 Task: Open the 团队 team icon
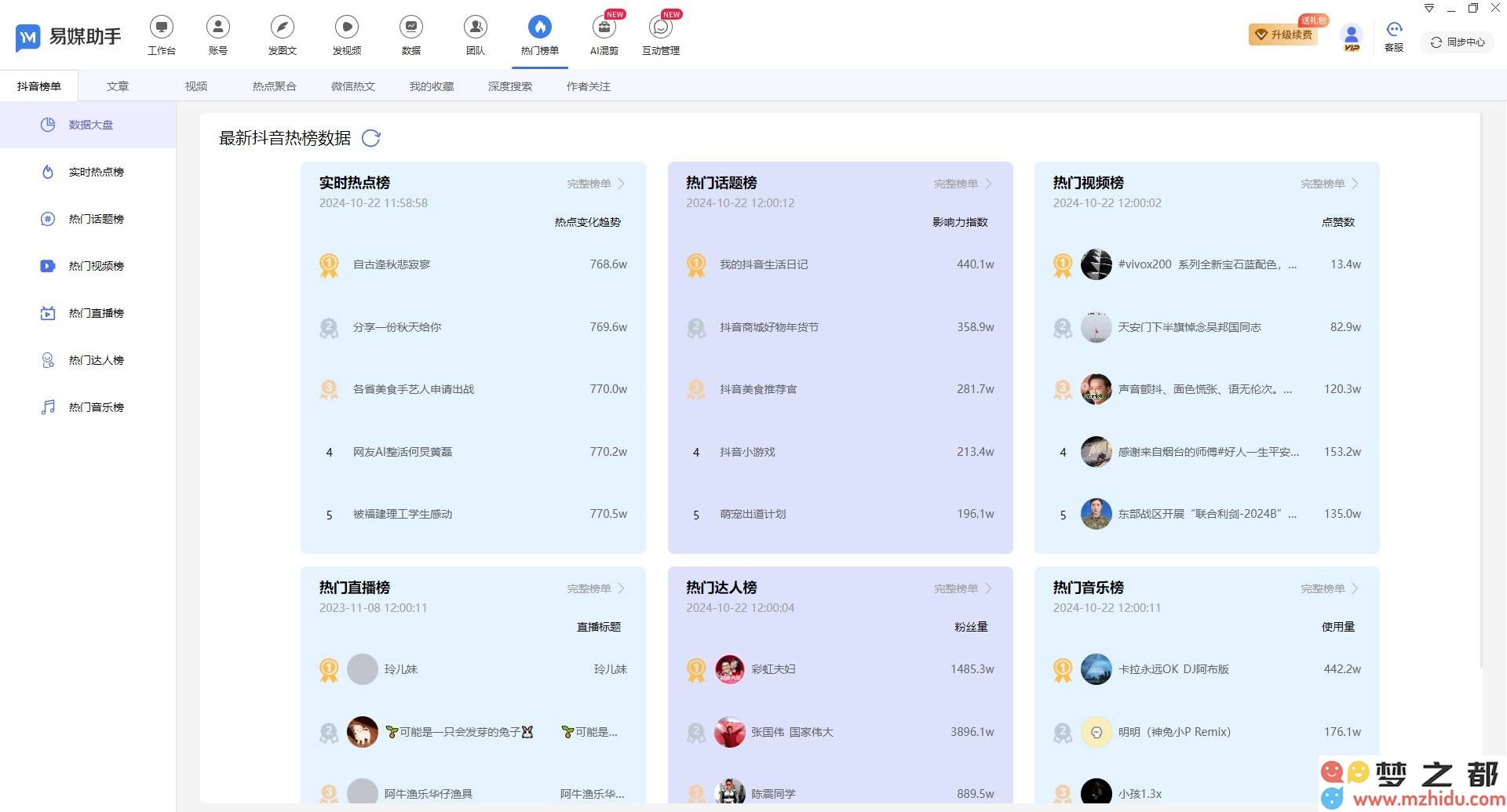click(x=476, y=35)
